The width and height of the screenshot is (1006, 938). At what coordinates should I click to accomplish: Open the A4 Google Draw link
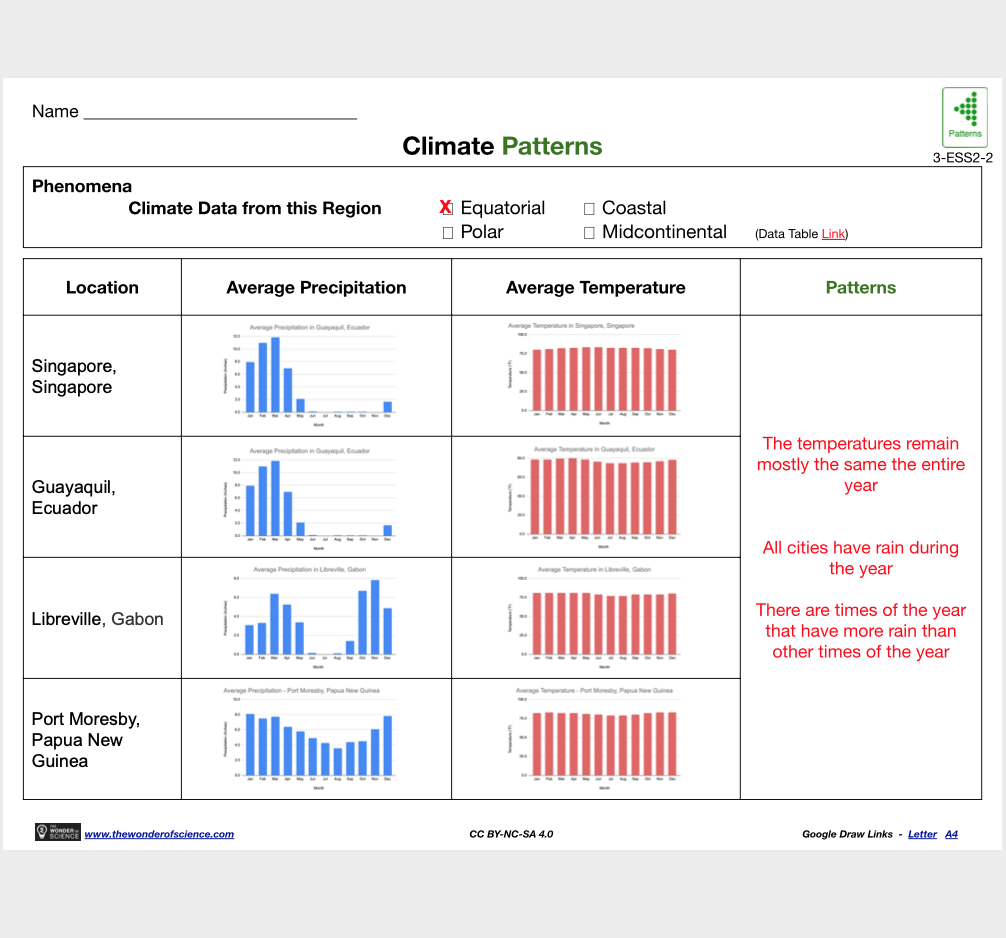point(951,834)
